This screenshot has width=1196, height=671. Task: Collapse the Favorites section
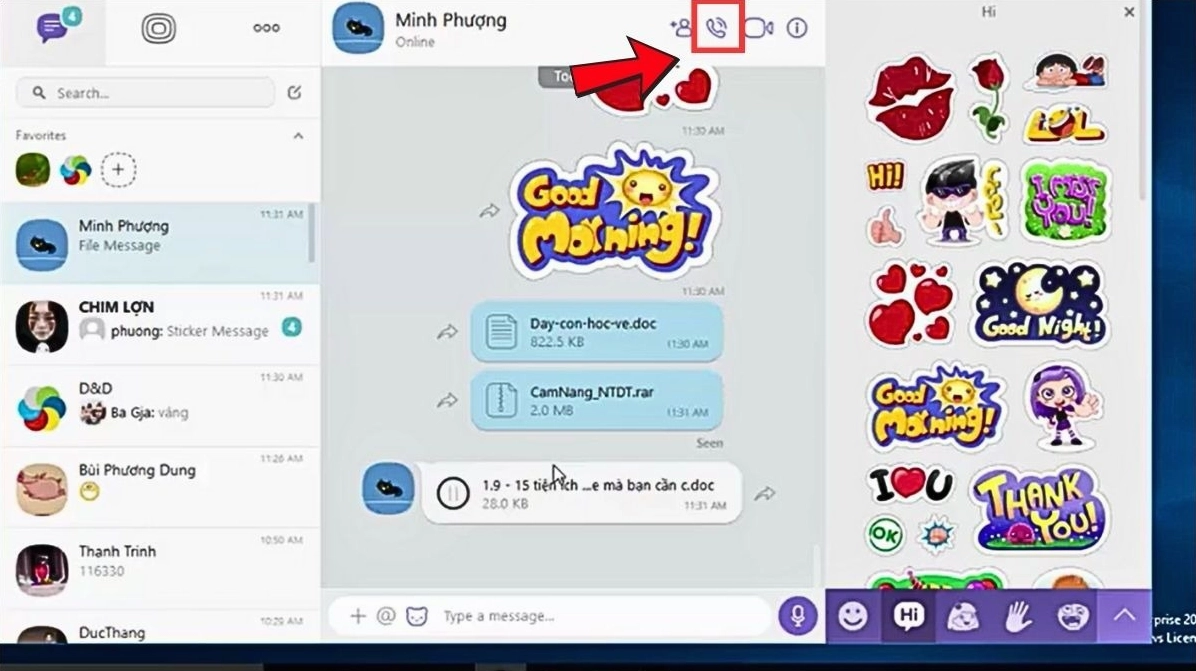[x=297, y=135]
